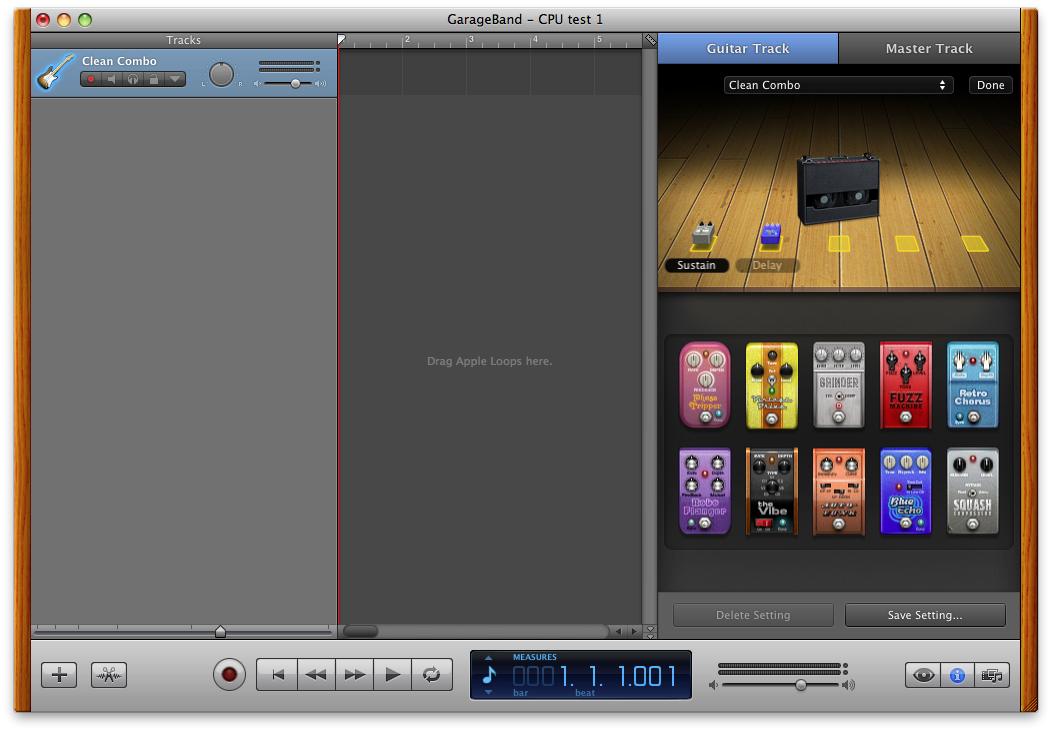1052x732 pixels.
Task: Click the fast forward button
Action: tap(355, 674)
